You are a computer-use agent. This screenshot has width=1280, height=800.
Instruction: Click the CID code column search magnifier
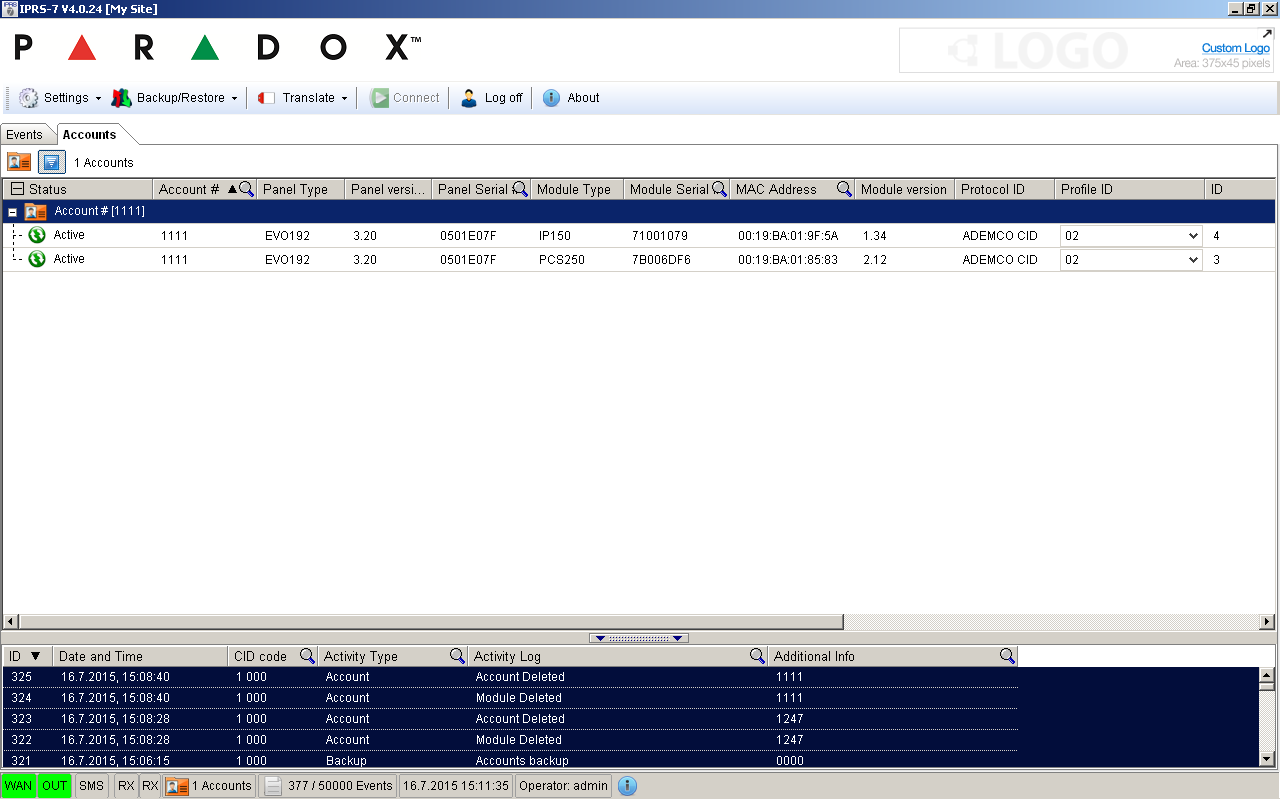point(307,656)
